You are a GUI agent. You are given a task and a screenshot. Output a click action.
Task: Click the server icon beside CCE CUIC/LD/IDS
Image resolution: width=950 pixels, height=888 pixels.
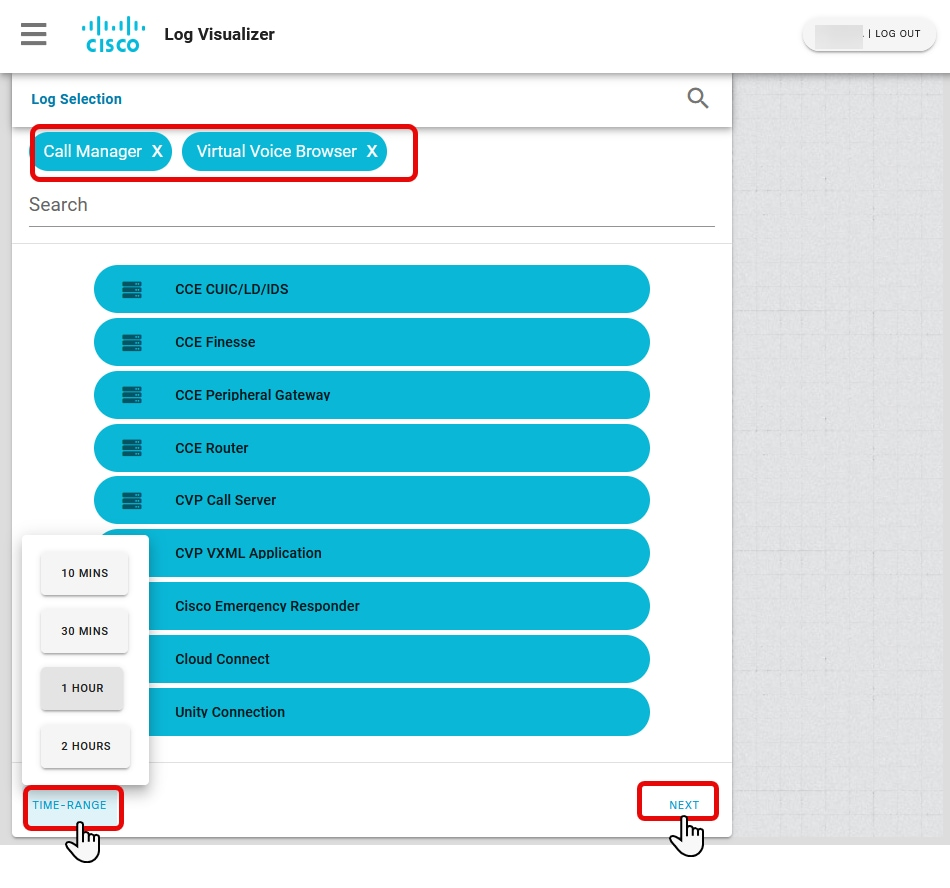coord(131,289)
